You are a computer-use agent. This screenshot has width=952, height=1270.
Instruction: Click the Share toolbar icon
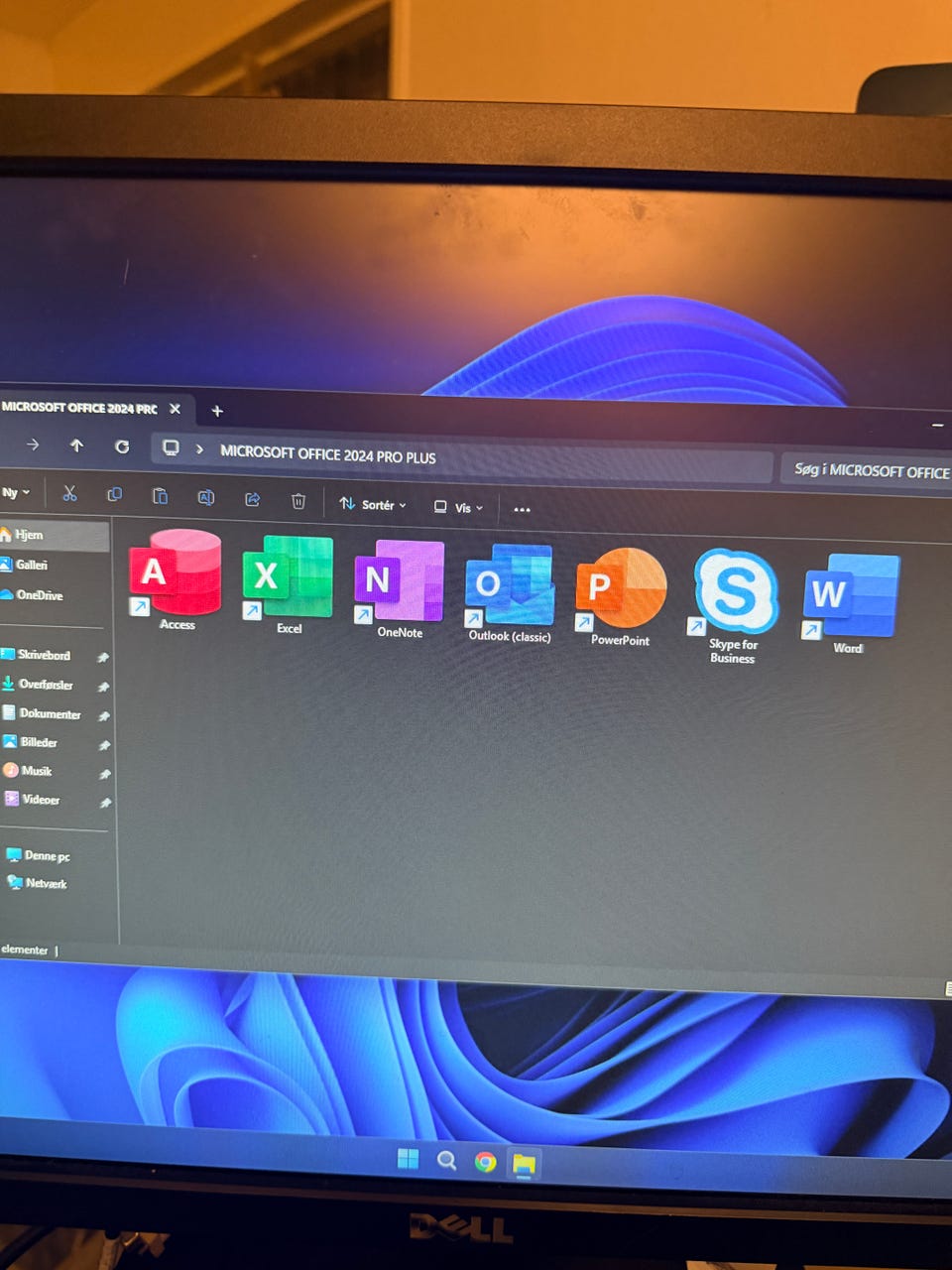tap(252, 499)
